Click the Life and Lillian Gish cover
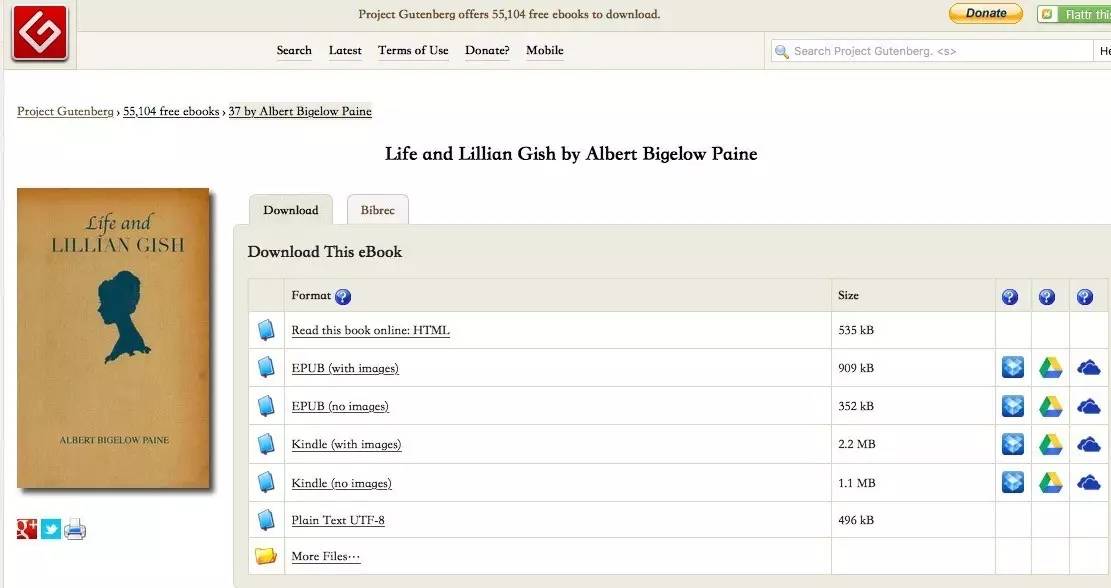The height and width of the screenshot is (588, 1111). coord(113,338)
